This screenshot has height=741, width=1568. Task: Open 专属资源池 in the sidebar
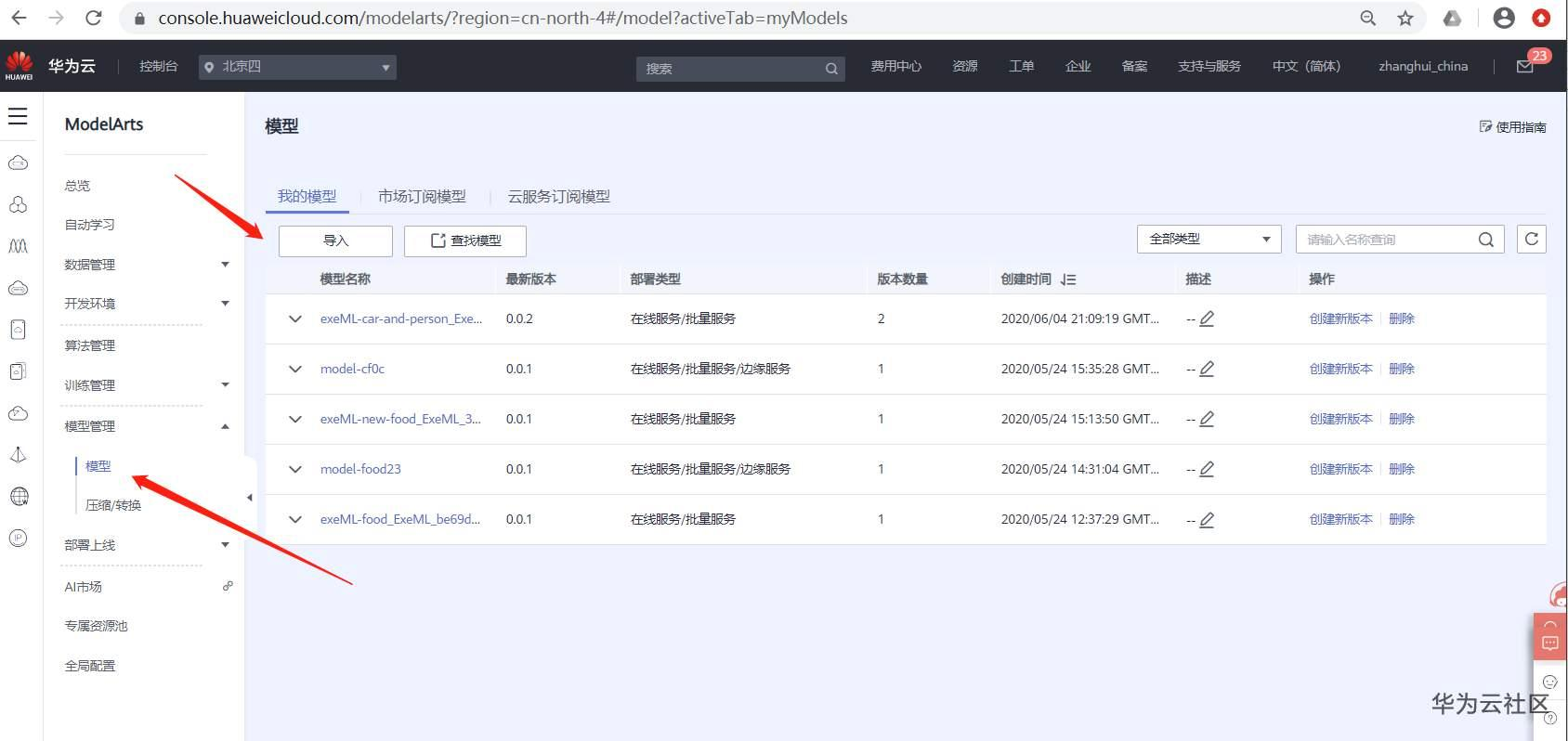click(96, 626)
